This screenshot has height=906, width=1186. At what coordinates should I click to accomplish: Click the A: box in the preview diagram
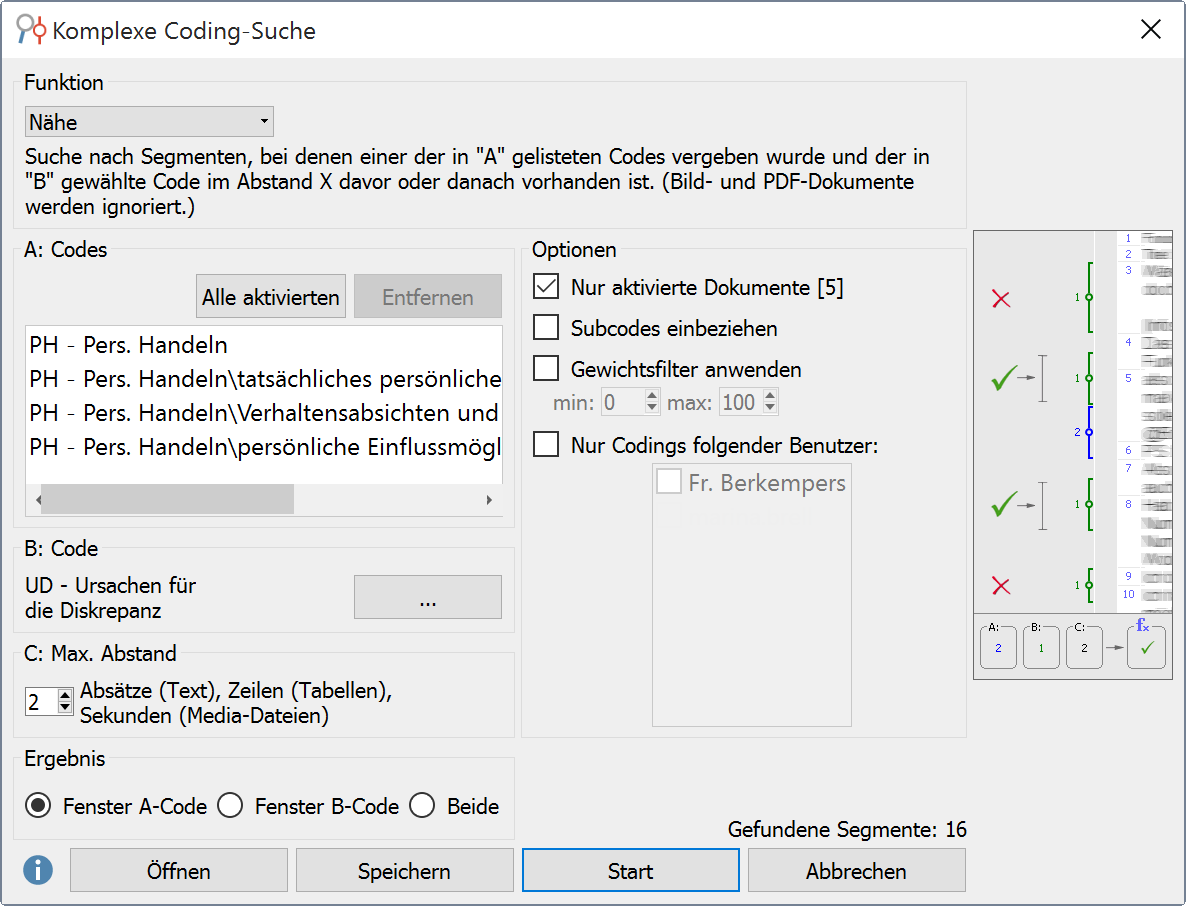998,647
